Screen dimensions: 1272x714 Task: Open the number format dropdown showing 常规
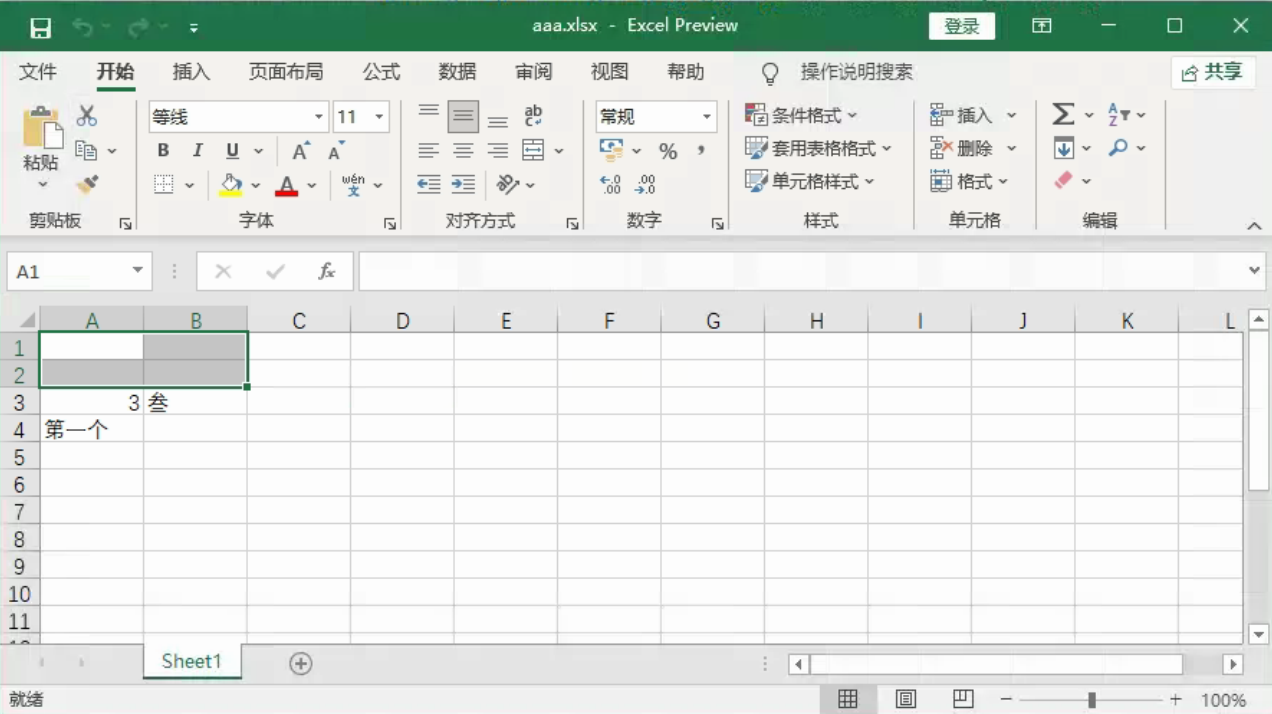[x=706, y=117]
